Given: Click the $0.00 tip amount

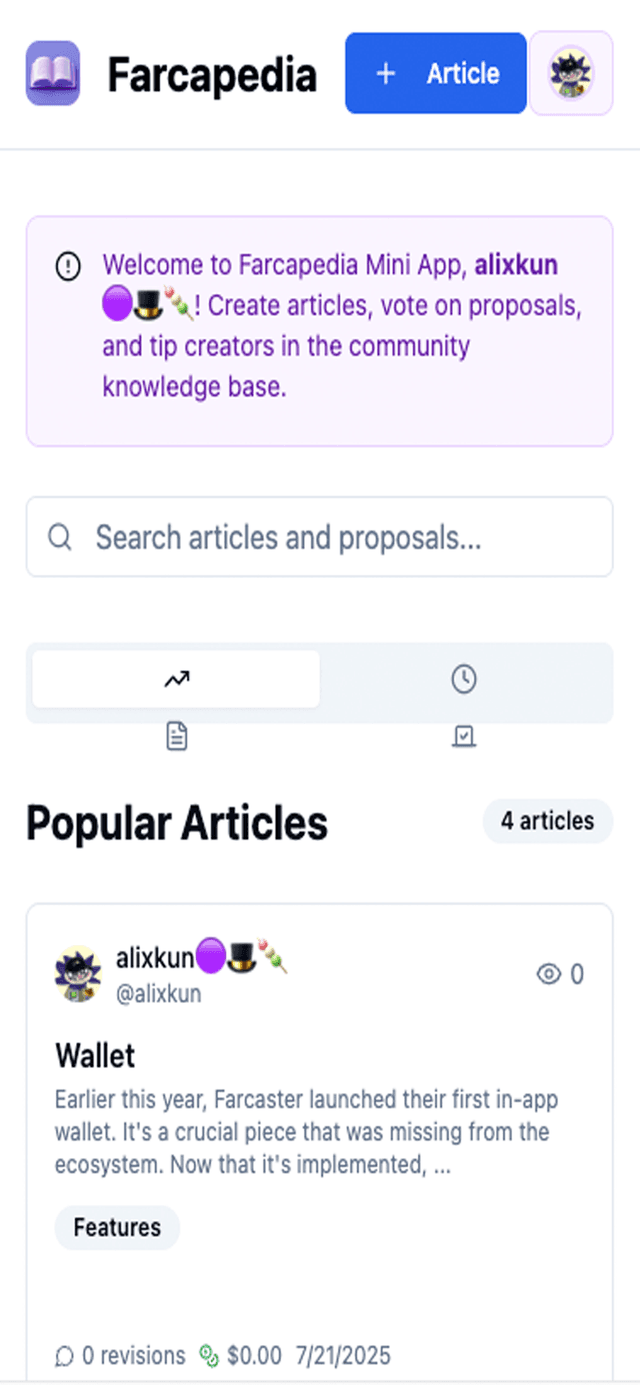Looking at the screenshot, I should [x=250, y=1356].
